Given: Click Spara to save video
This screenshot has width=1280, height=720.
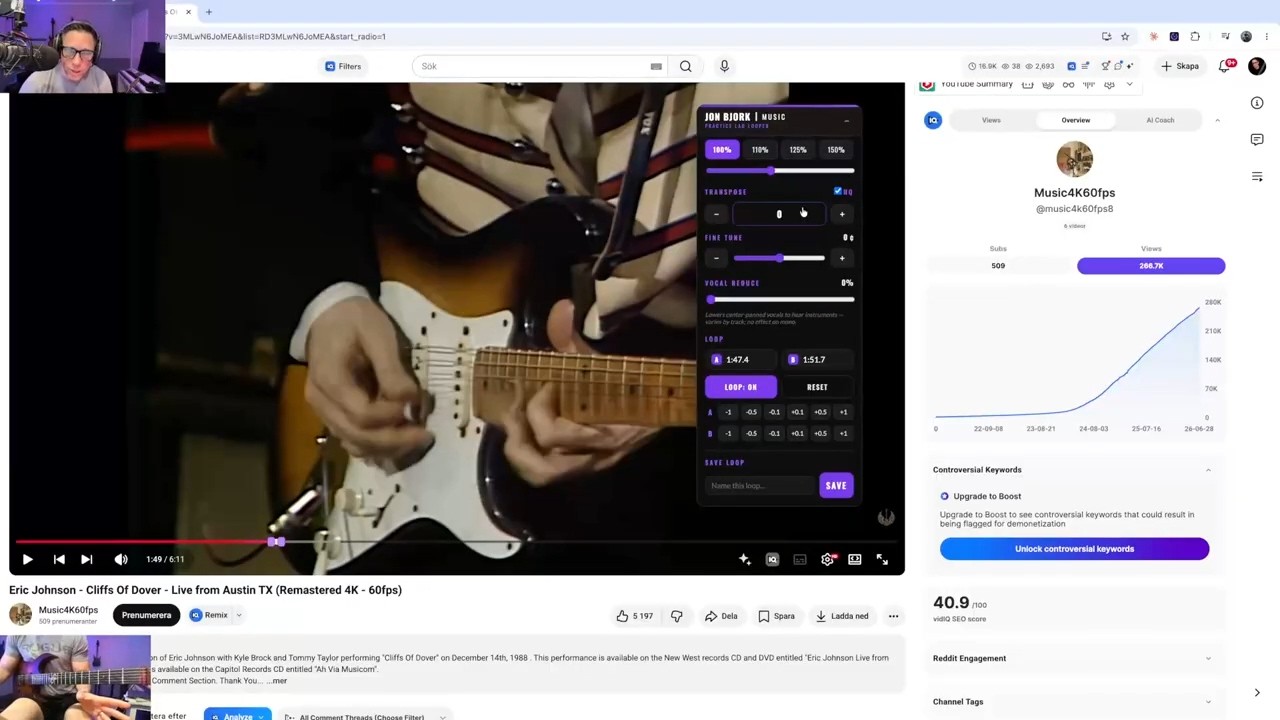Looking at the screenshot, I should (776, 616).
